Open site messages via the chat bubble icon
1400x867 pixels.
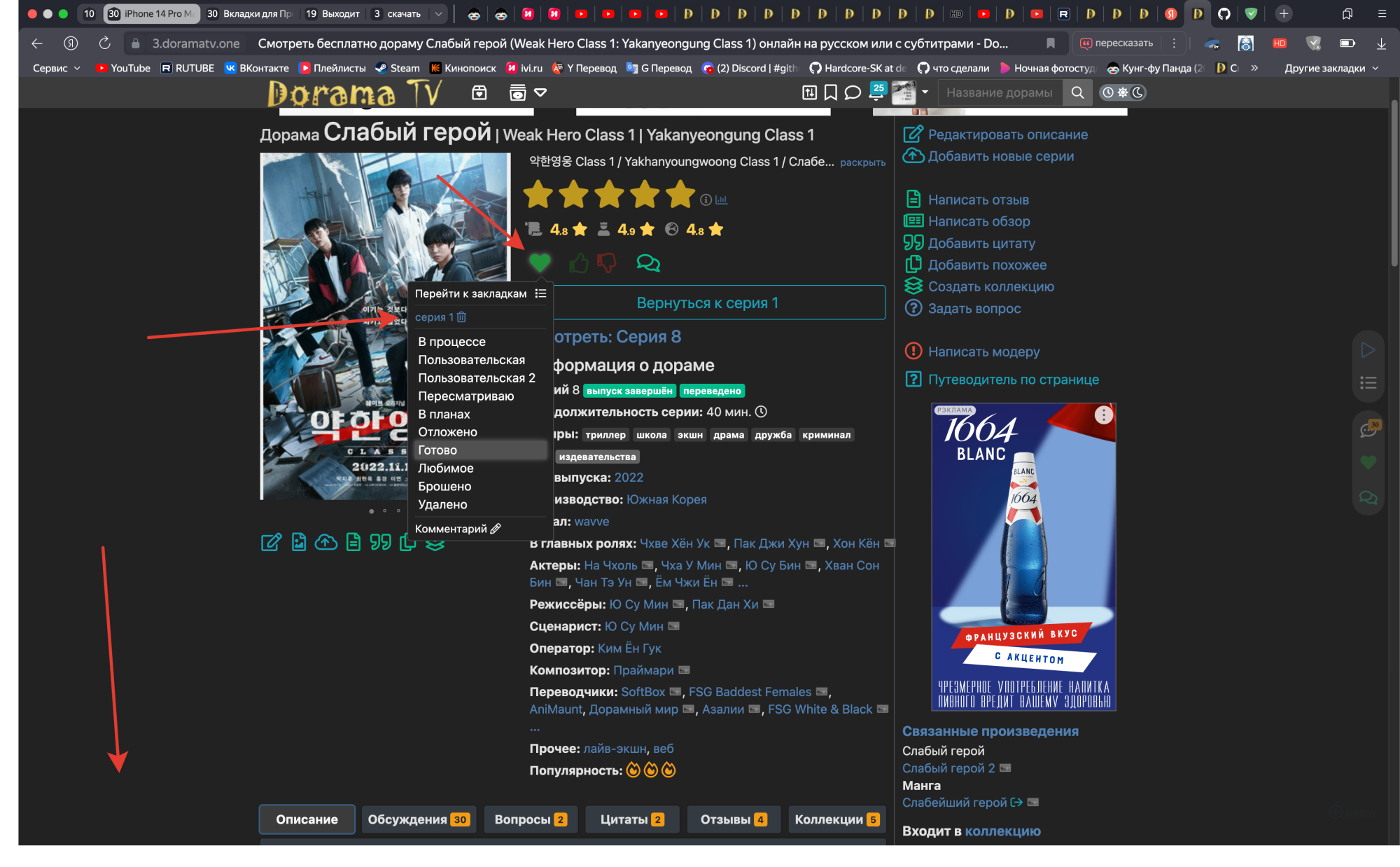click(x=851, y=92)
